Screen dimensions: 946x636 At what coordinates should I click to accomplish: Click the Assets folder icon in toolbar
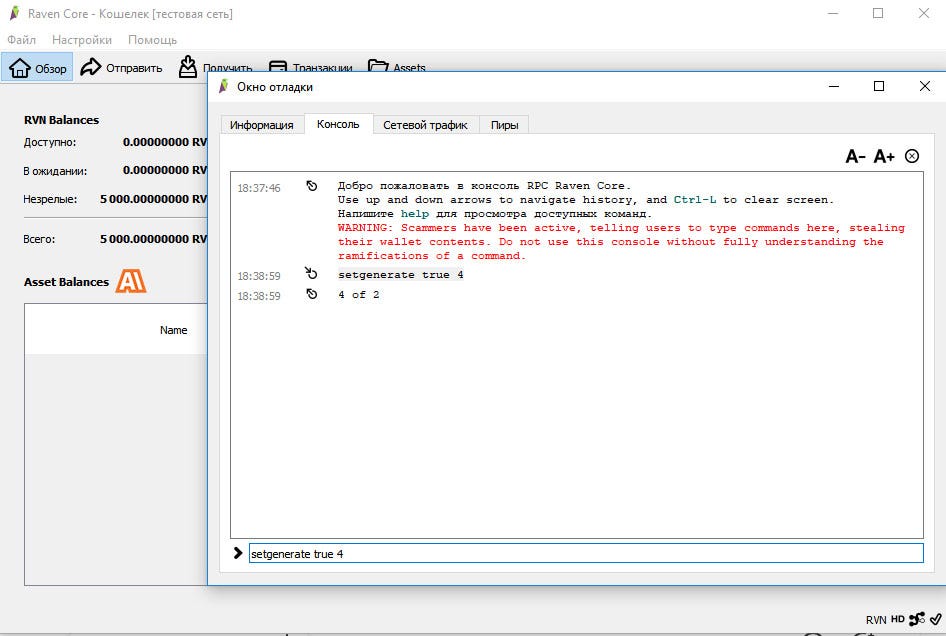(378, 65)
